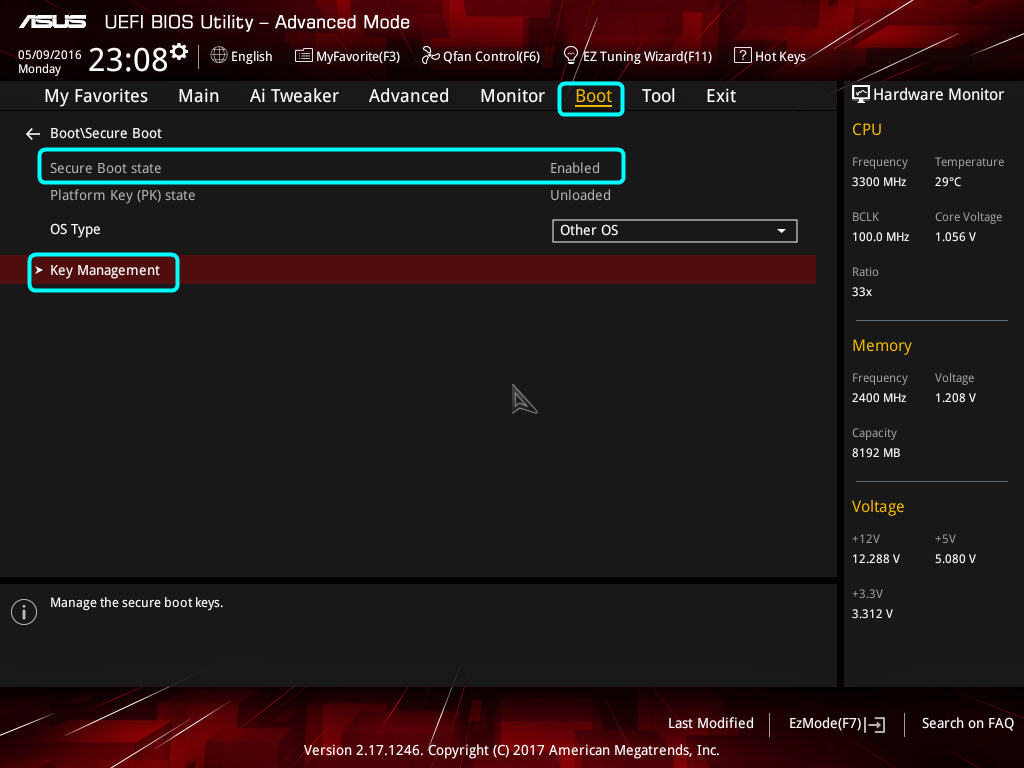Open the Advanced tab
This screenshot has height=768, width=1024.
click(x=409, y=96)
